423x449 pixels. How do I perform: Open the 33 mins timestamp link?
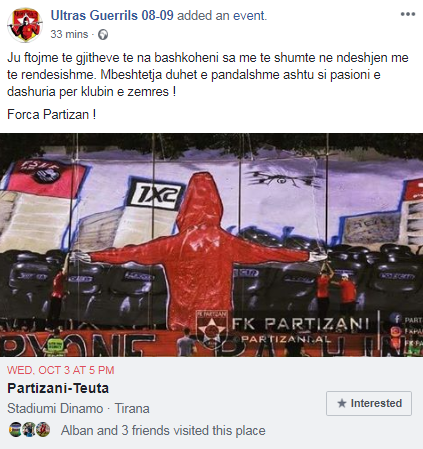click(69, 34)
